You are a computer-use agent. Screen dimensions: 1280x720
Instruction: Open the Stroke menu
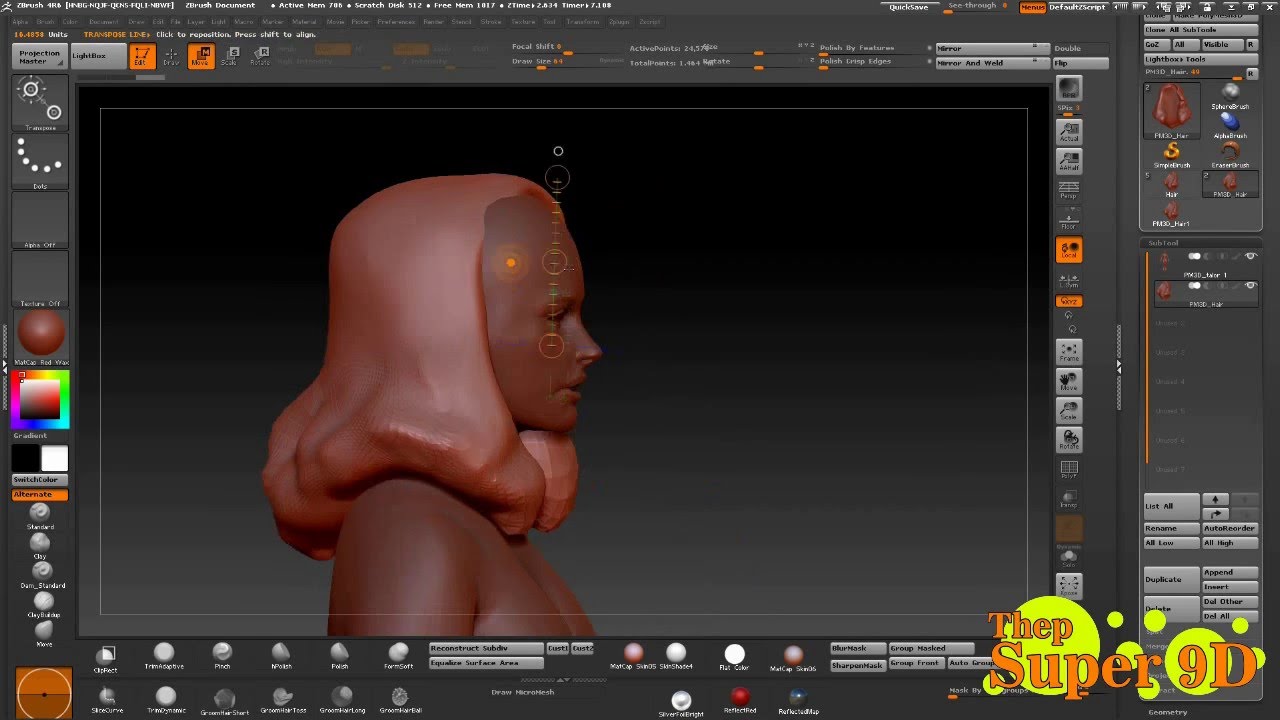[491, 21]
